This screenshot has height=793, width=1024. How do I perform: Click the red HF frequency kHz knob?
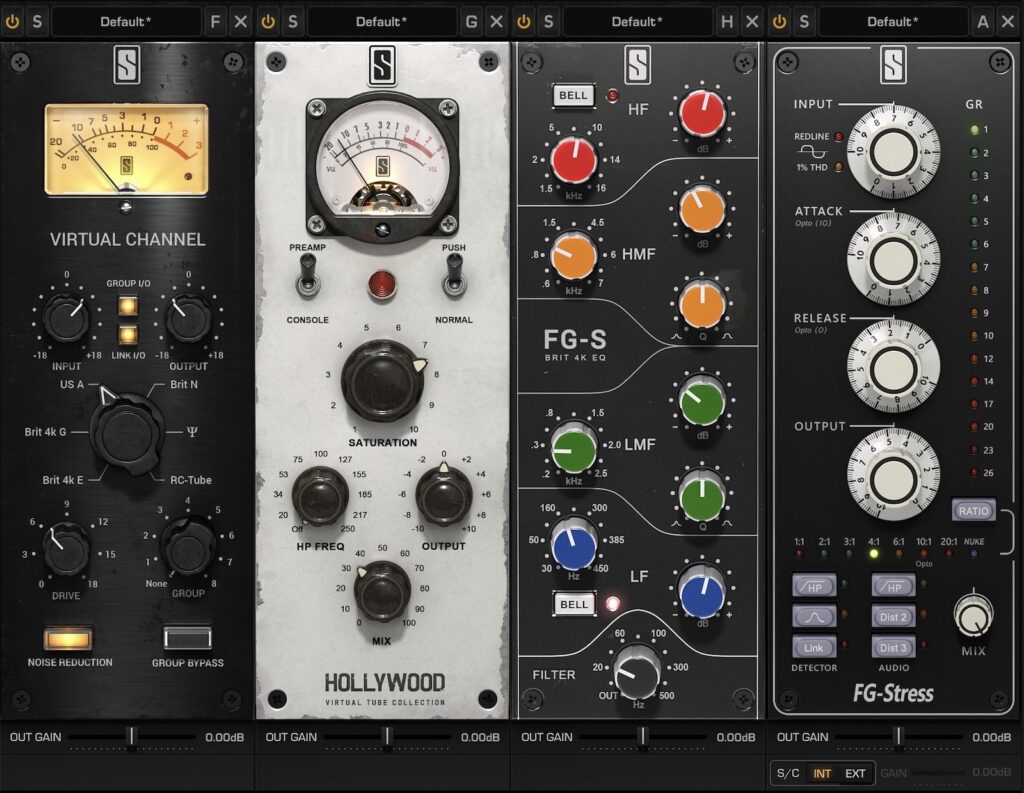click(x=573, y=160)
